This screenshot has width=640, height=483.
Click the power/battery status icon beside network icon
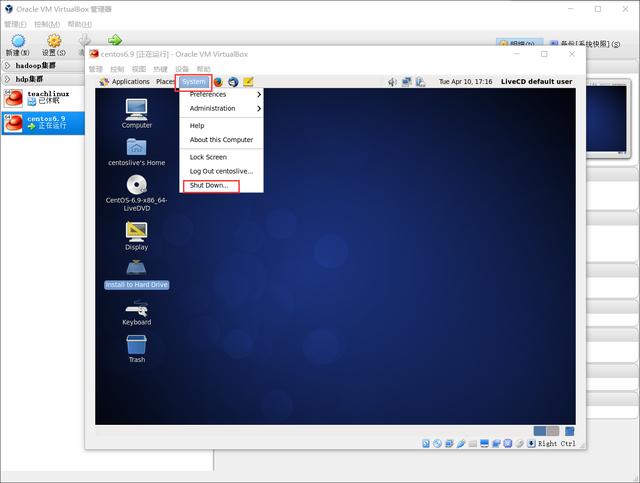click(420, 82)
